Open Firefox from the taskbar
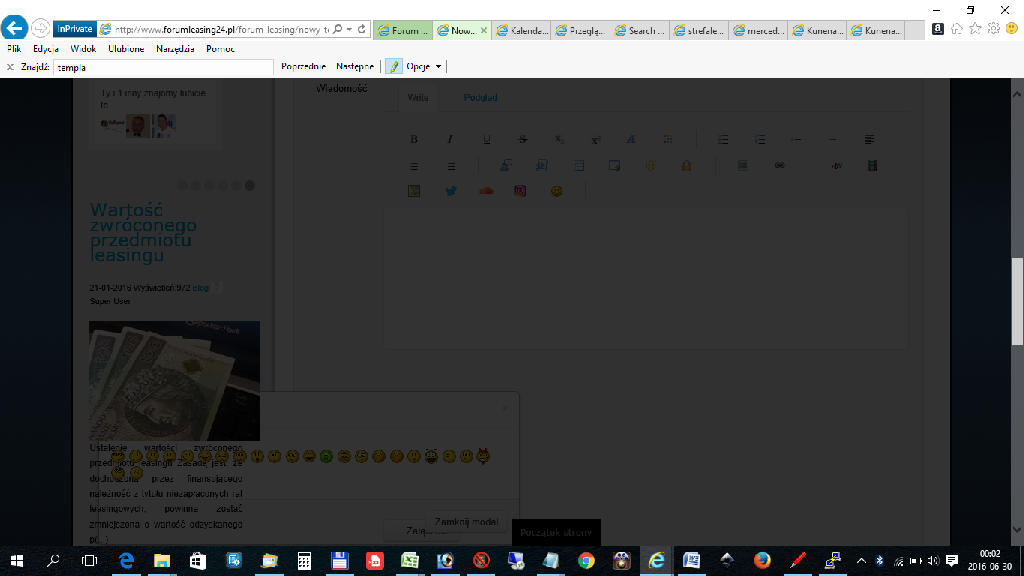Image resolution: width=1024 pixels, height=576 pixels. click(761, 560)
